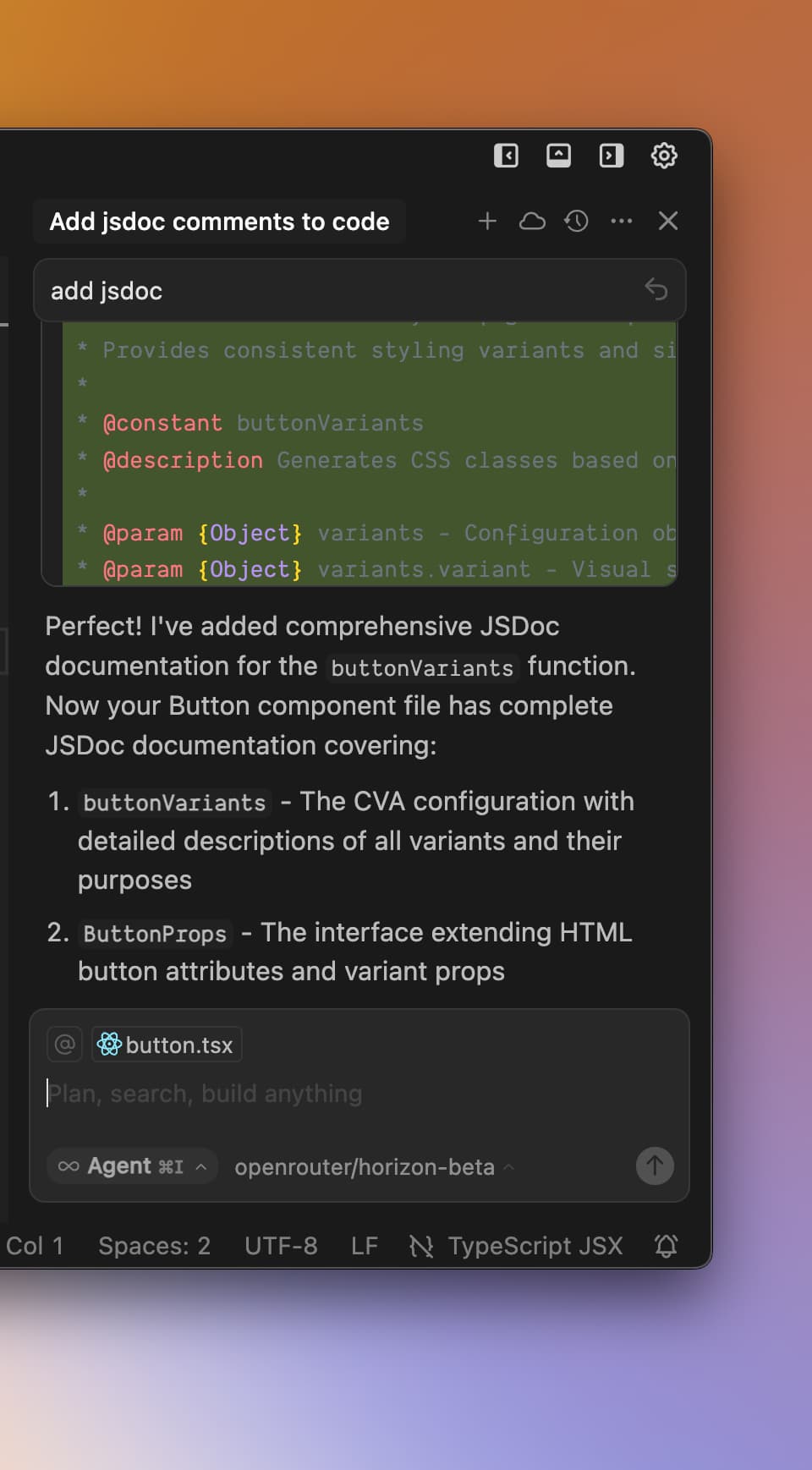The width and height of the screenshot is (812, 1470).
Task: Open the three-dot more actions menu
Action: [x=622, y=222]
